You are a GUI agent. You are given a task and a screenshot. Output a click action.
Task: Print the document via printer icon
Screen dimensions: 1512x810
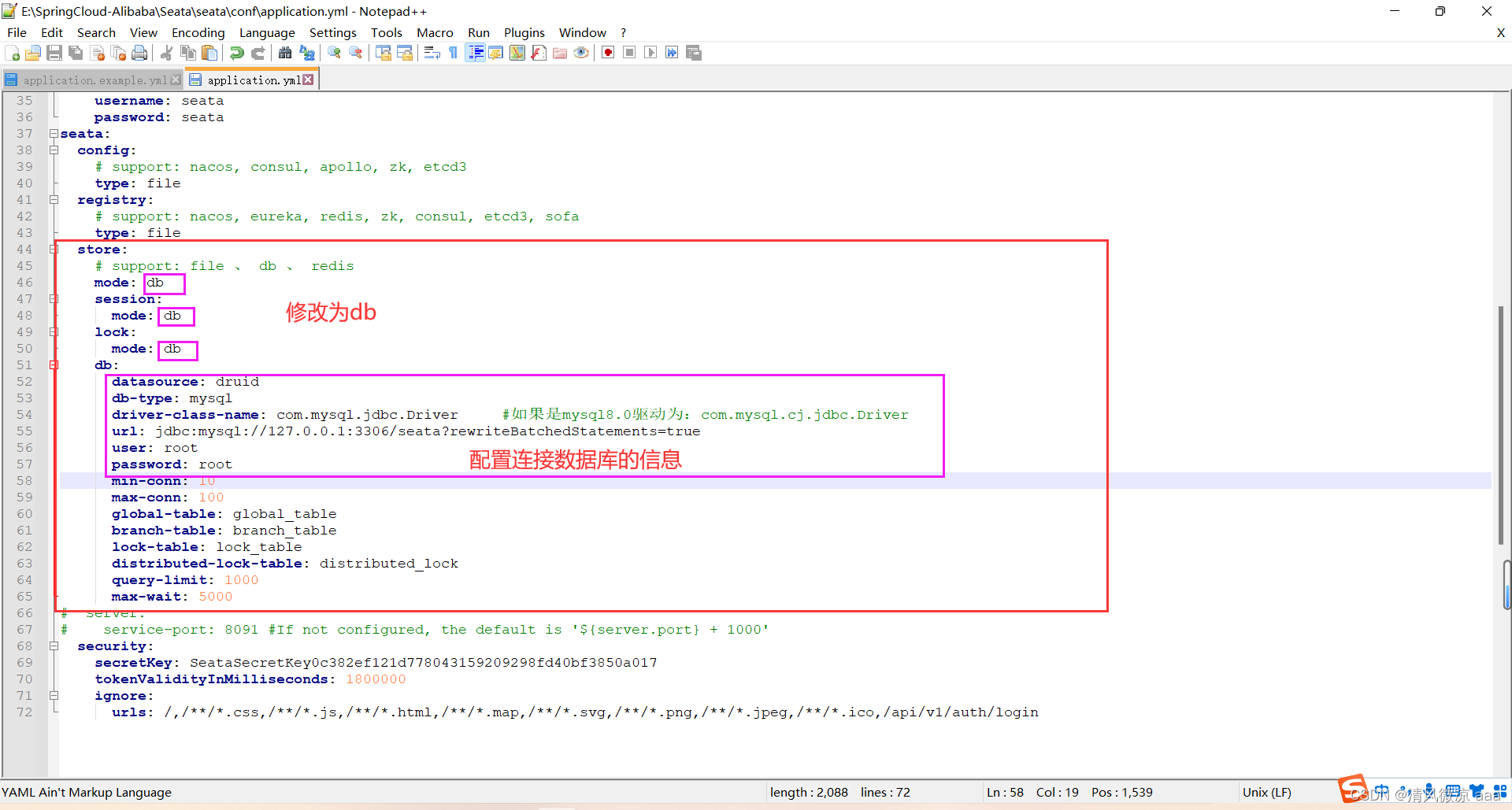(x=139, y=53)
